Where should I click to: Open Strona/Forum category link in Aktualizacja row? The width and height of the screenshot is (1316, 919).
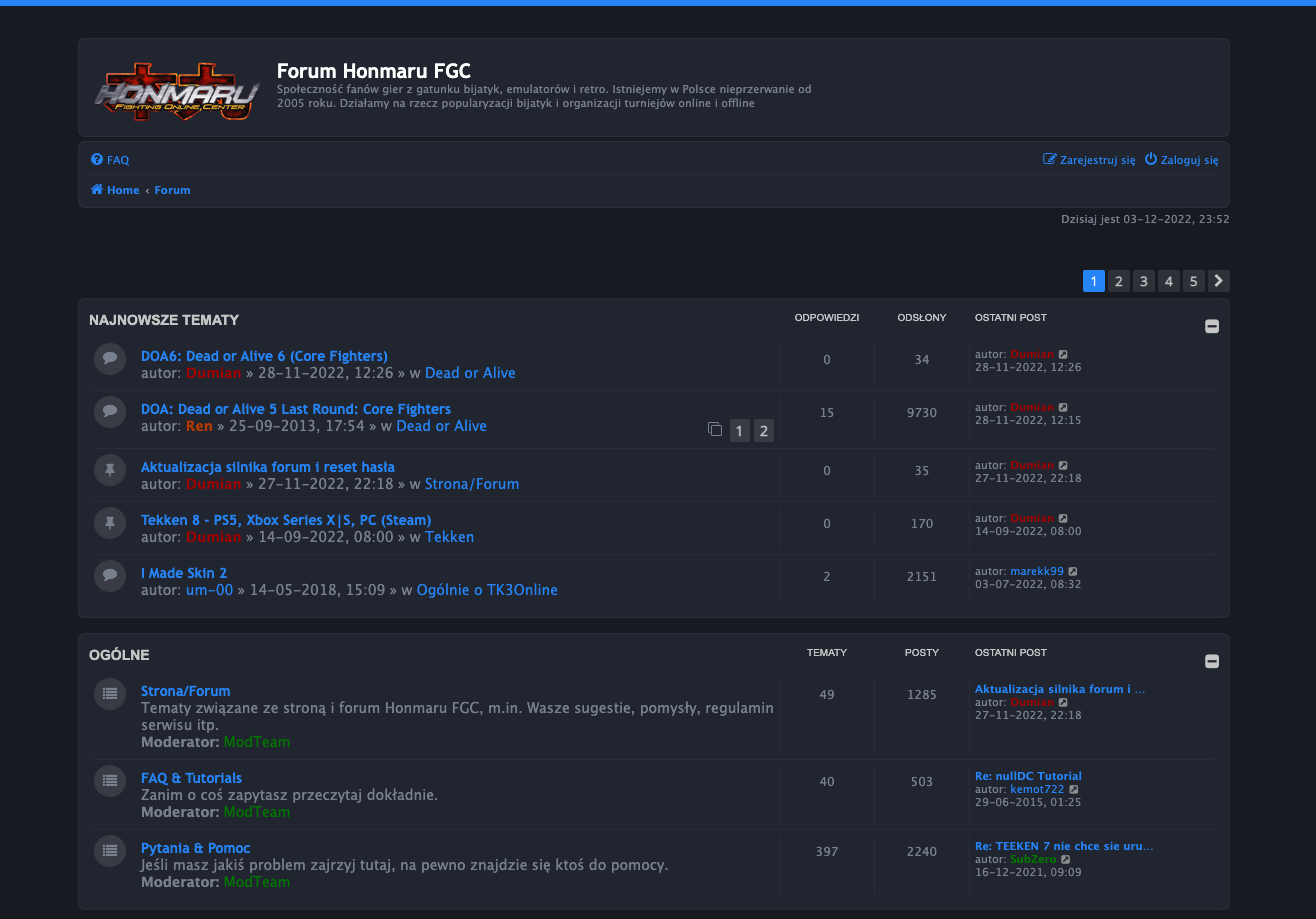point(472,484)
